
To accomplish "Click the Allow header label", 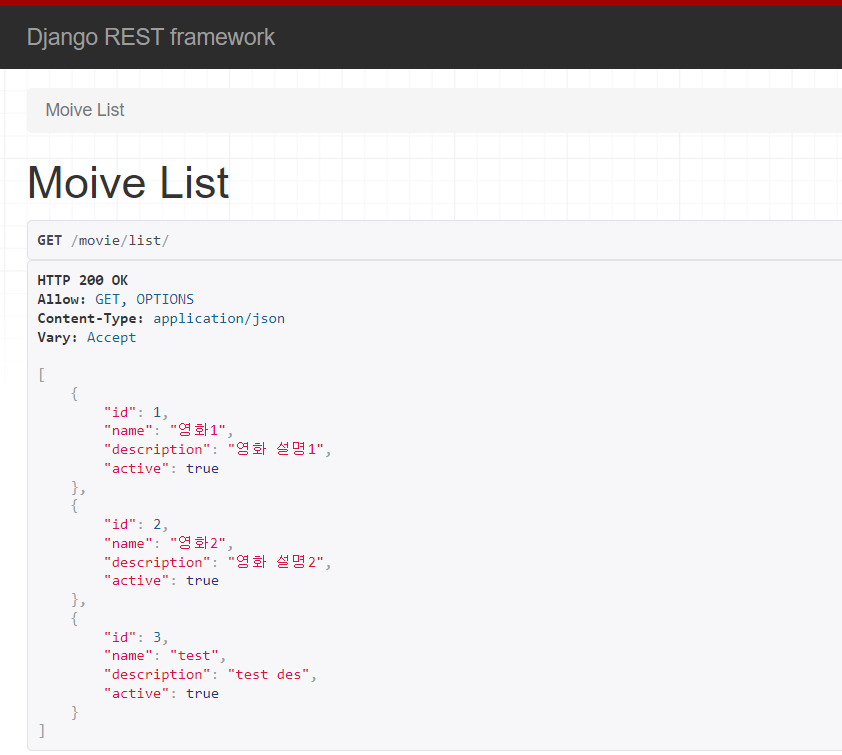I will 61,299.
